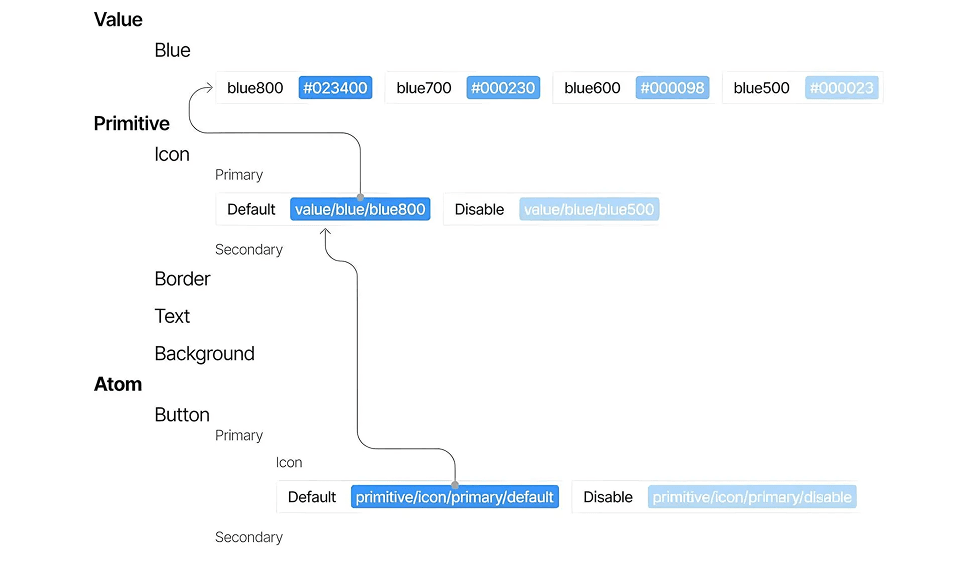The height and width of the screenshot is (580, 964).
Task: Click the primitive/icon/primary/default token chip
Action: [x=455, y=497]
